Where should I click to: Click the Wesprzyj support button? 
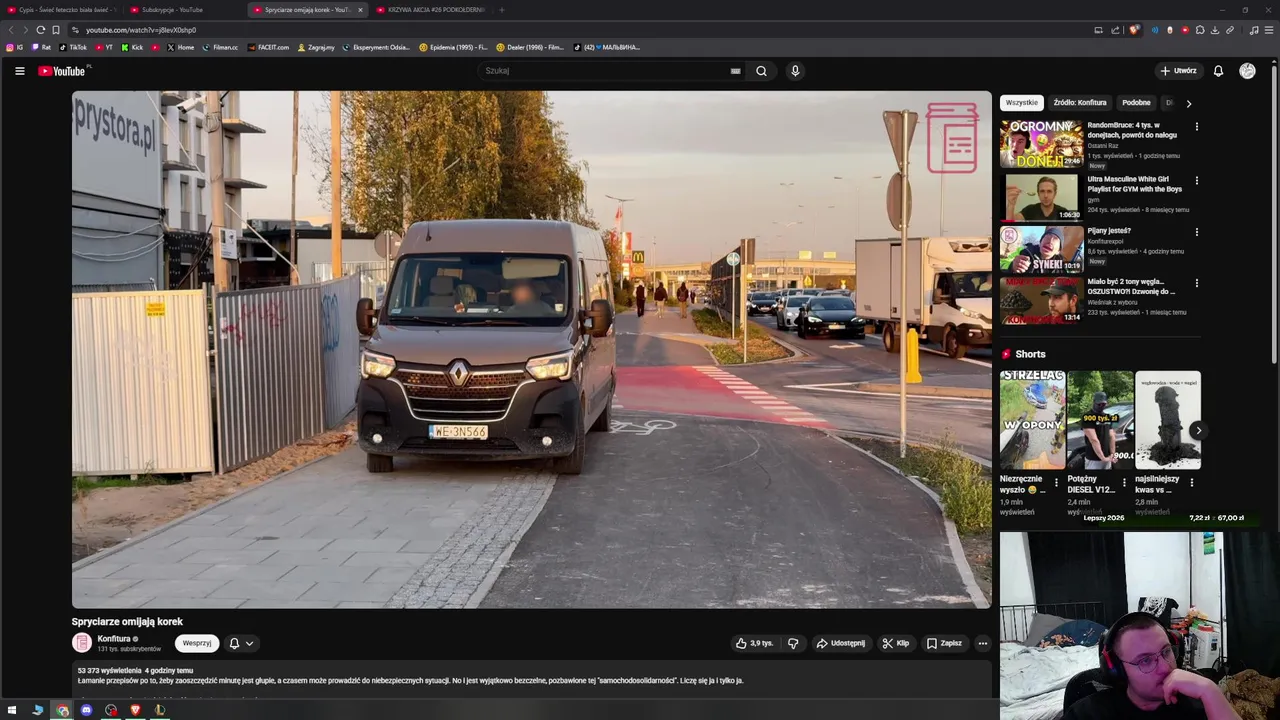point(197,643)
